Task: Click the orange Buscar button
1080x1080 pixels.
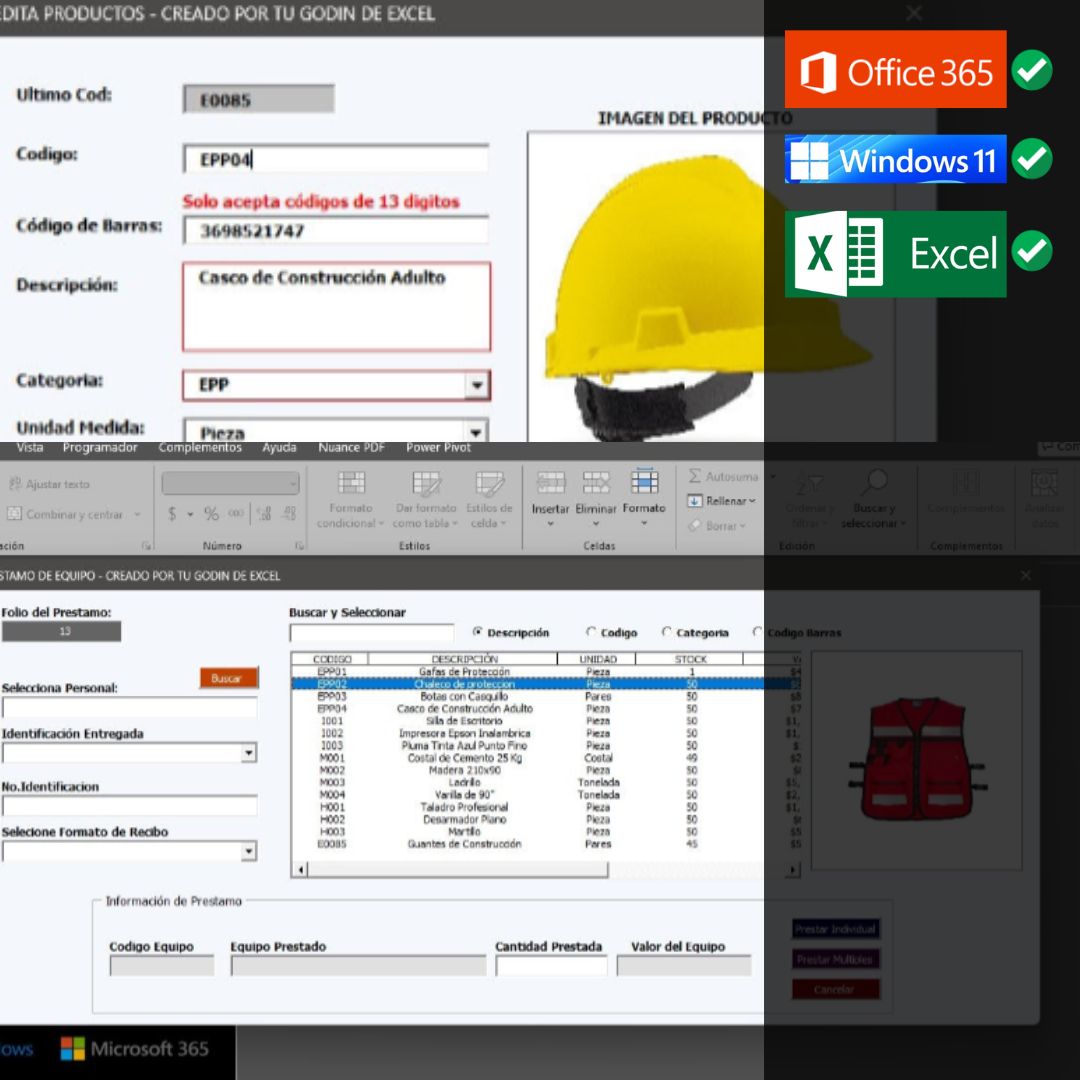Action: coord(229,678)
